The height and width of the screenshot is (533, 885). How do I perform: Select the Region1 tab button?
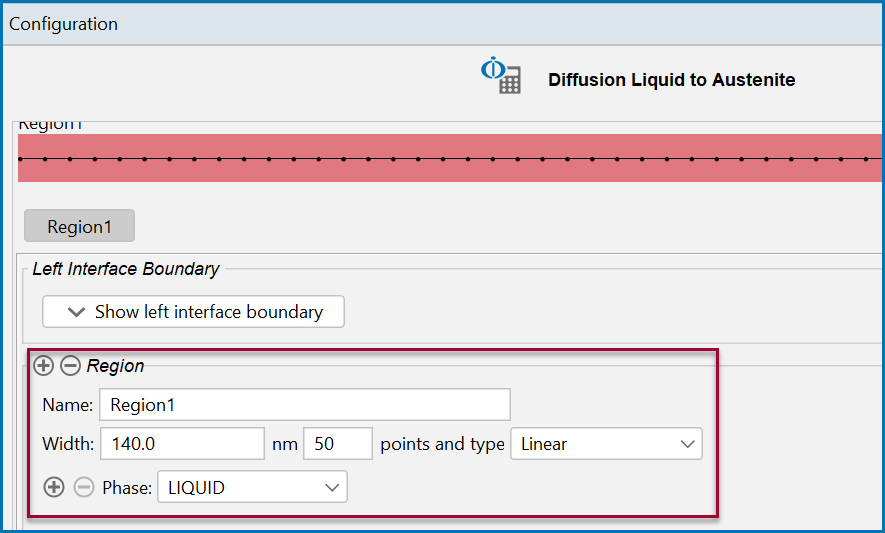pyautogui.click(x=79, y=226)
